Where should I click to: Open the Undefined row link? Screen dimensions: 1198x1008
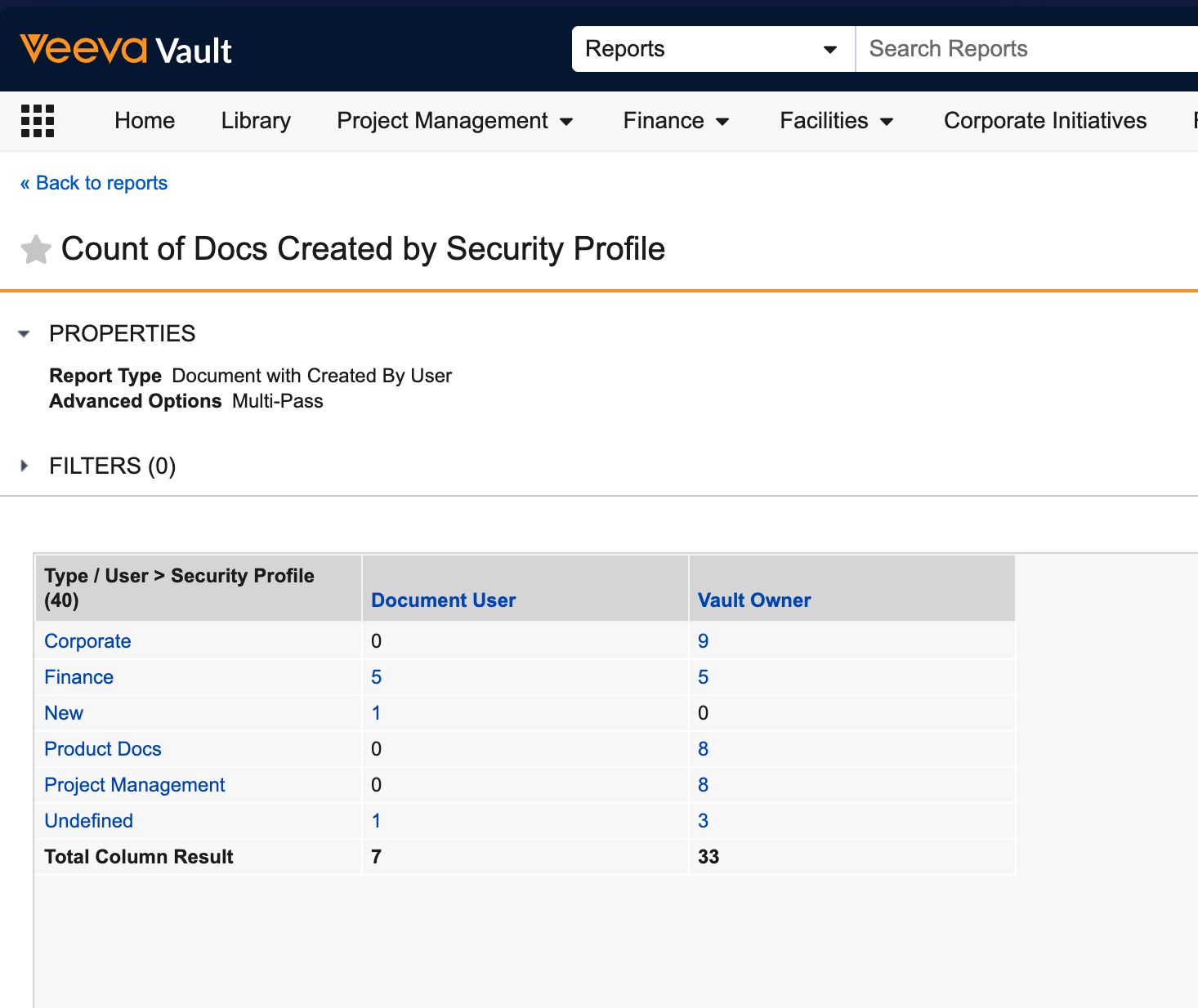pos(88,821)
